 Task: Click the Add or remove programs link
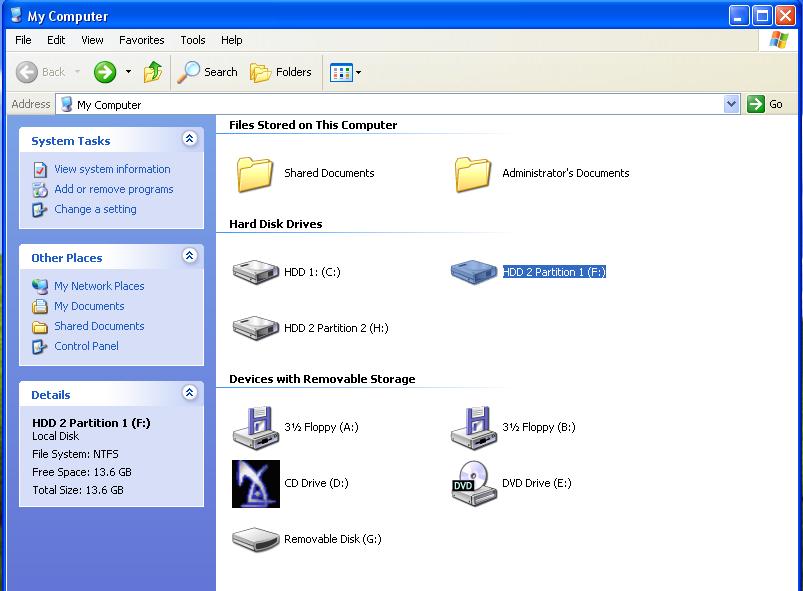coord(113,189)
